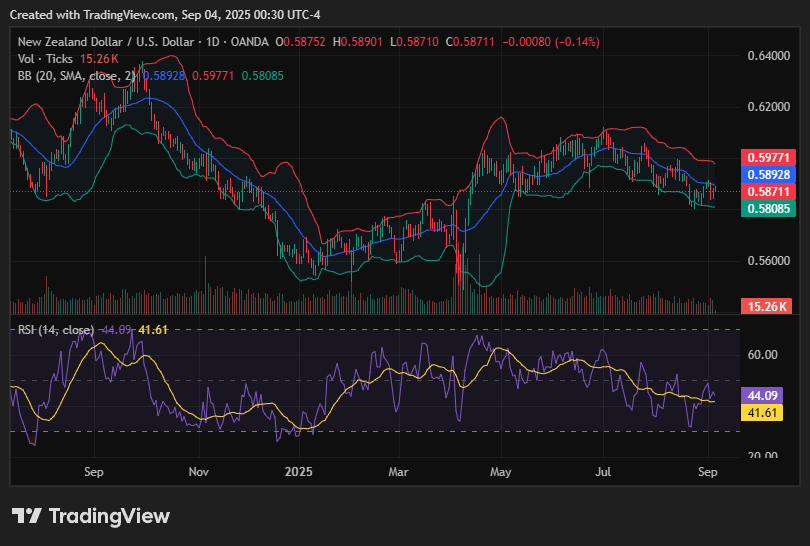Select the 1D interval label

pyautogui.click(x=213, y=42)
